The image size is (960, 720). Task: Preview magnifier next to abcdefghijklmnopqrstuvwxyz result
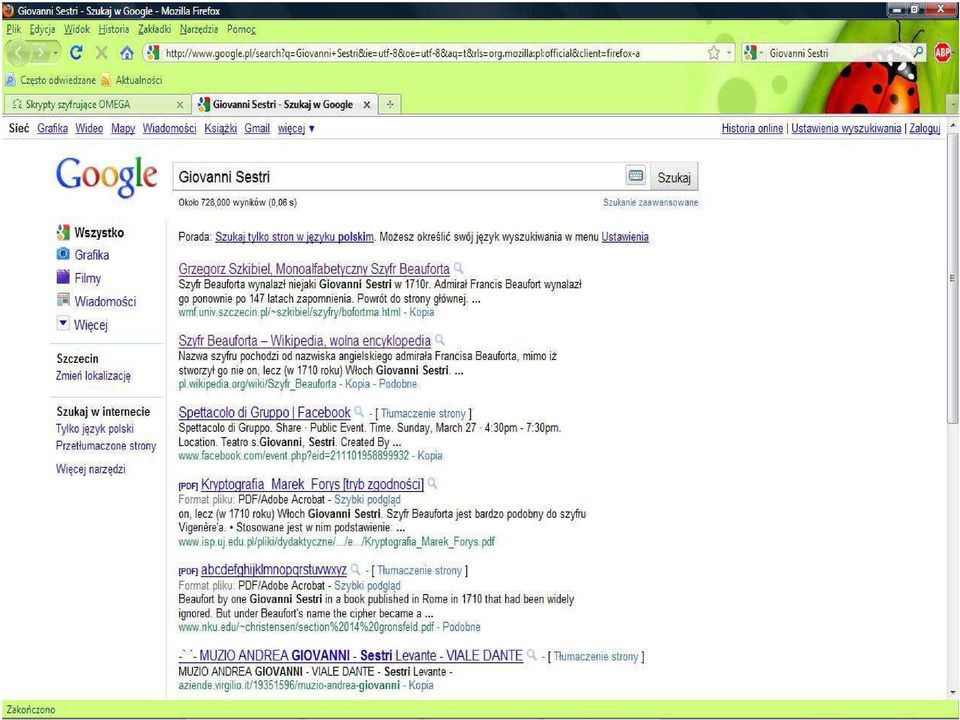tap(356, 569)
